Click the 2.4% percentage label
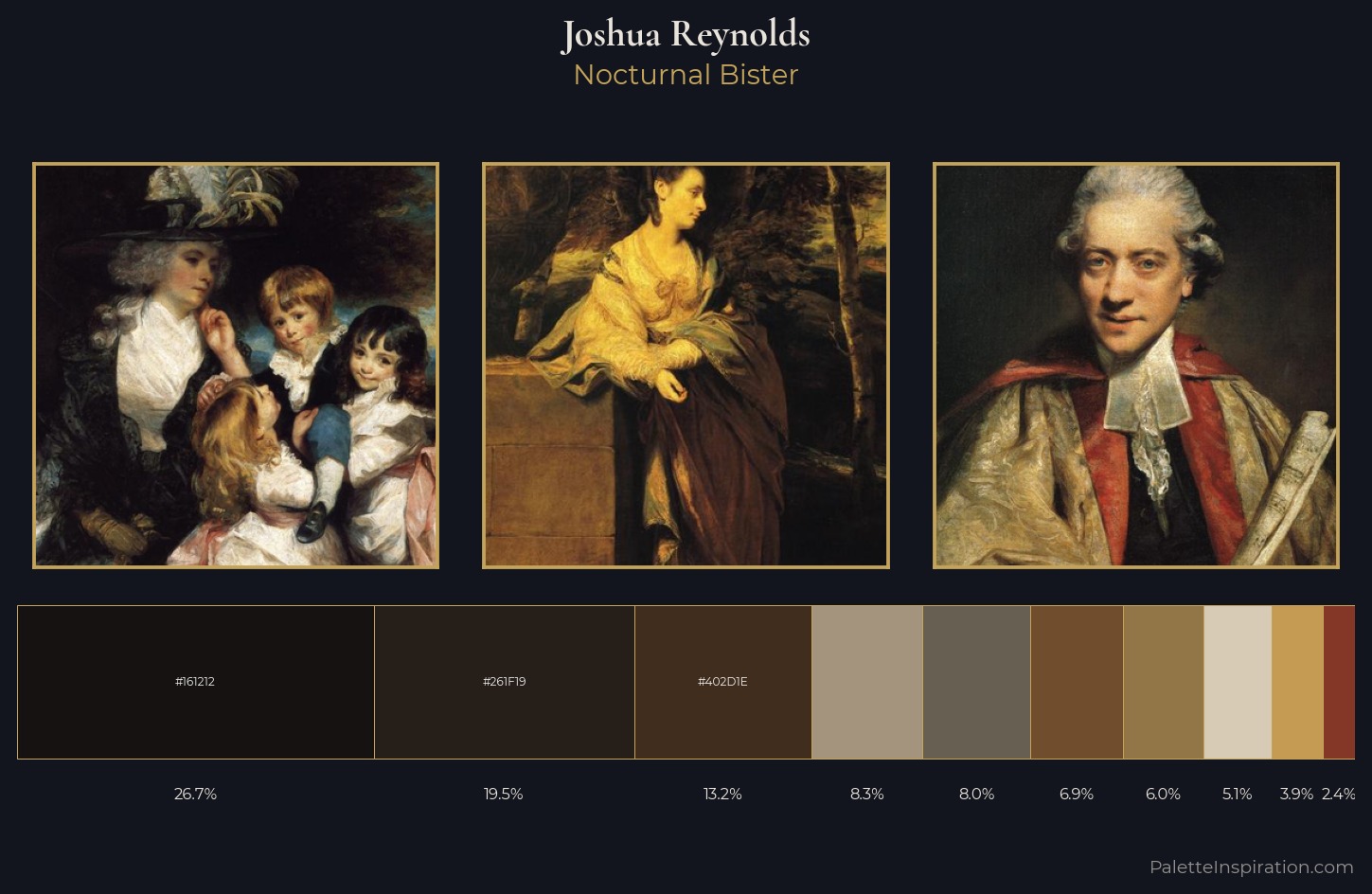1372x894 pixels. [x=1339, y=794]
